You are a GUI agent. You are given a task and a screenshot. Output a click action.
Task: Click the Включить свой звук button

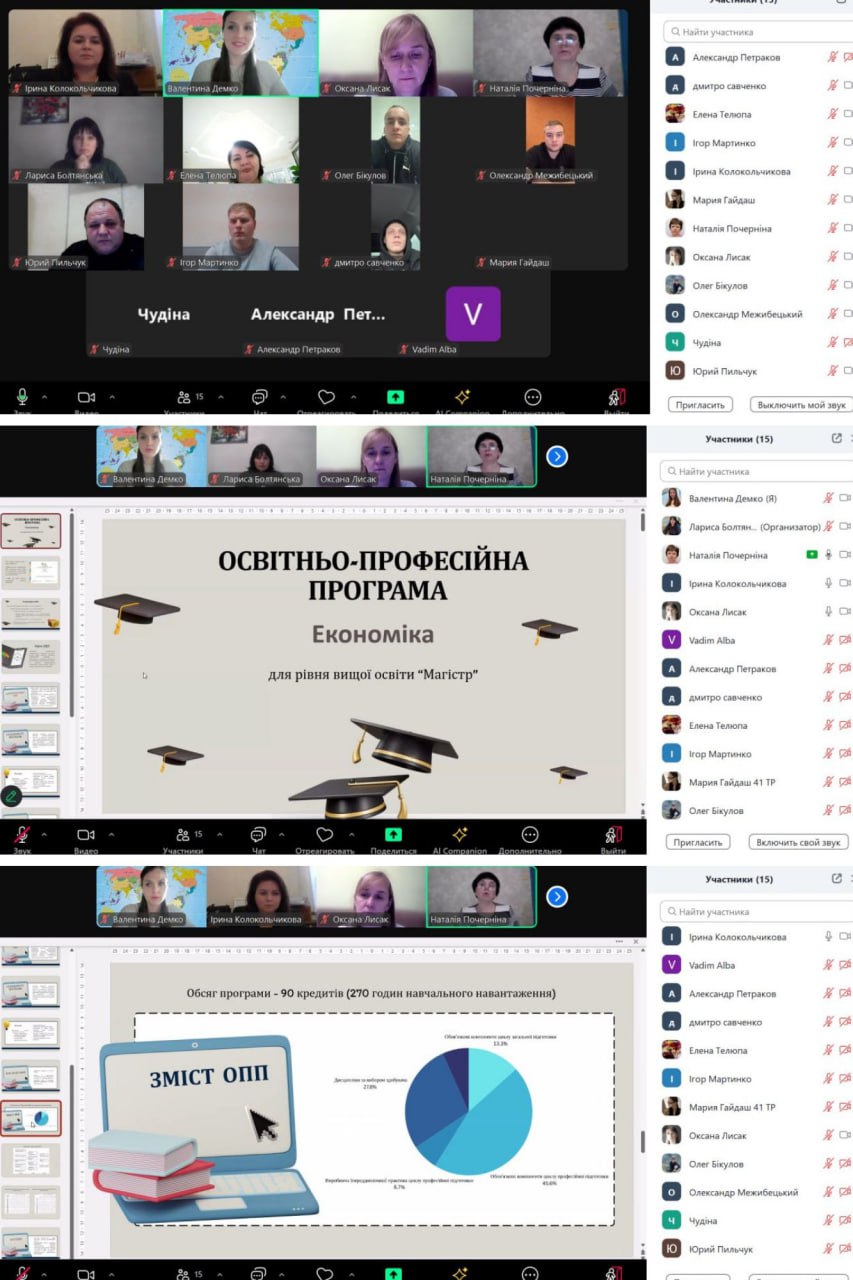pos(798,842)
